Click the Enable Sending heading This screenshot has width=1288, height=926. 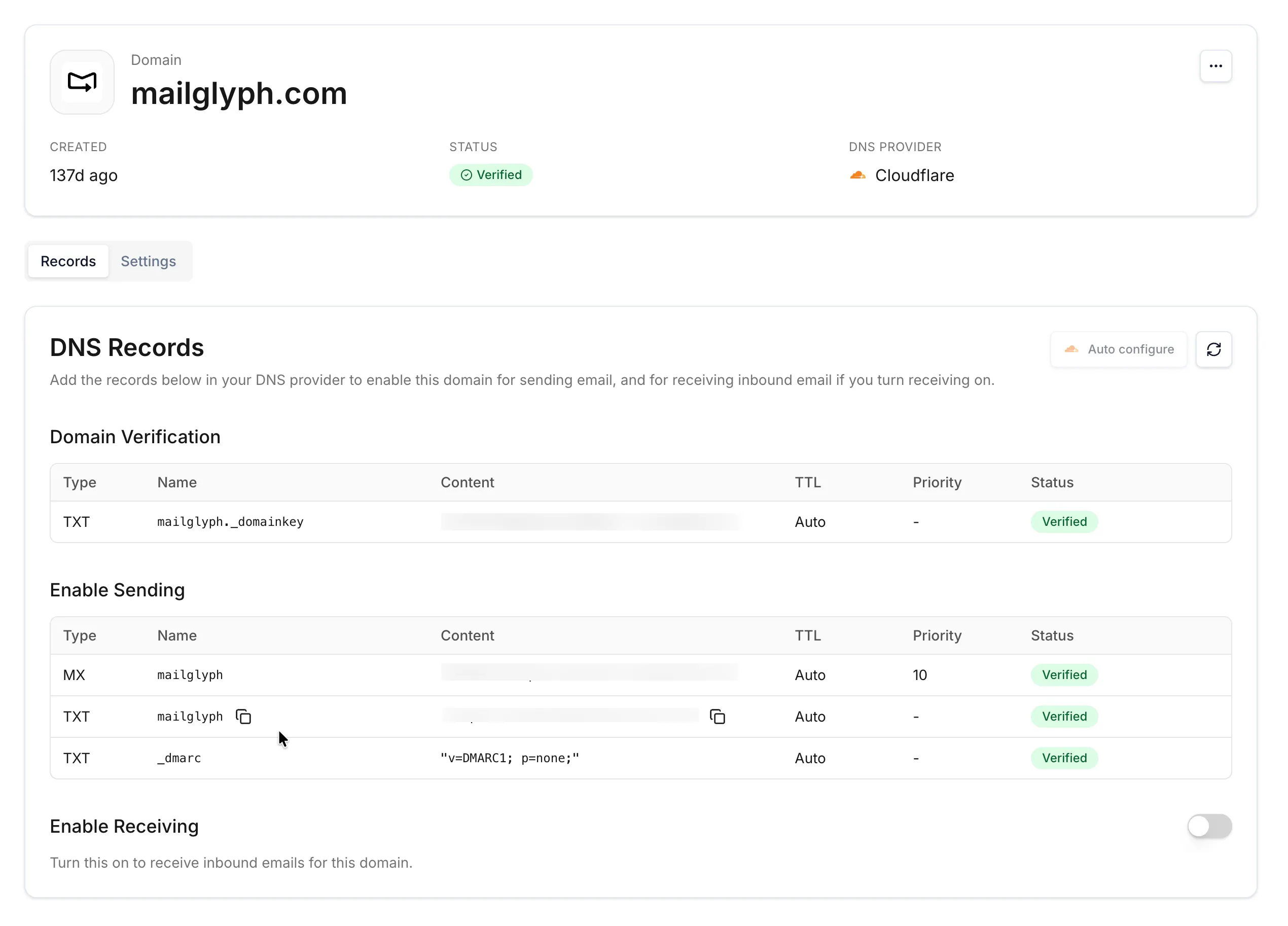pos(118,590)
